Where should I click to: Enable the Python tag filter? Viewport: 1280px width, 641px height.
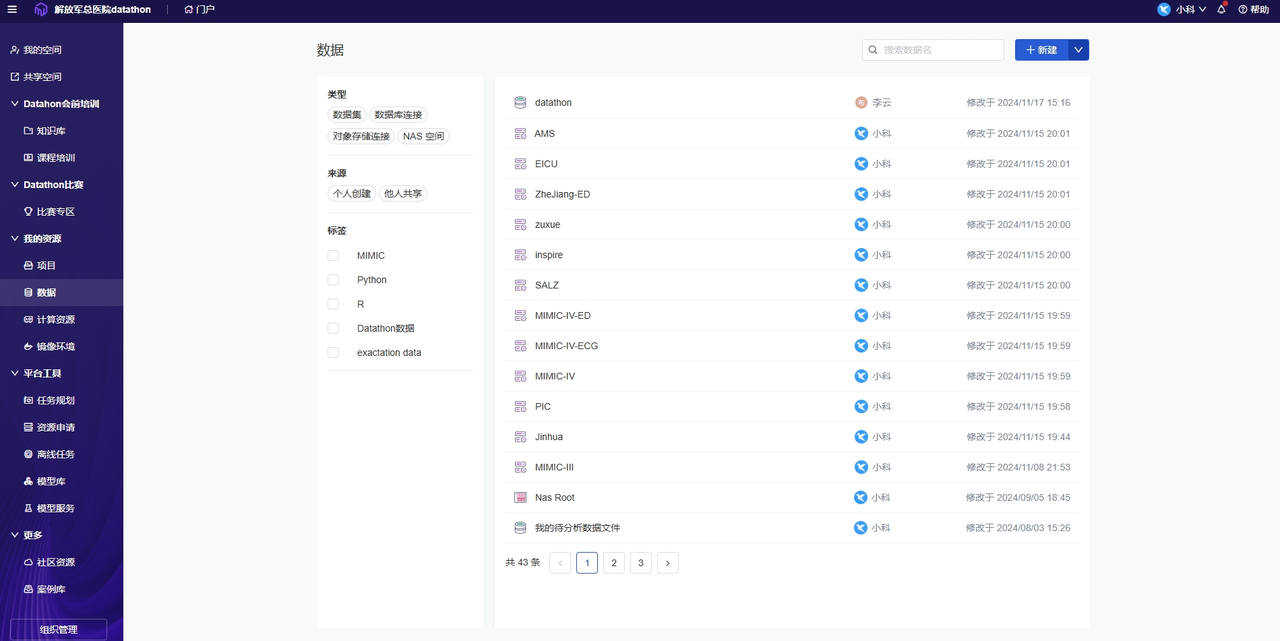coord(332,279)
